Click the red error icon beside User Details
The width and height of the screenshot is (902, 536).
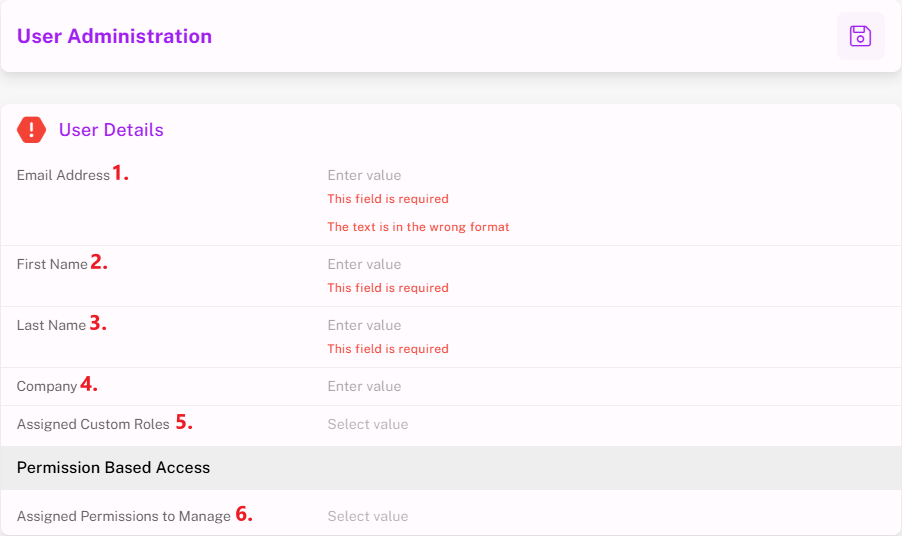[32, 130]
